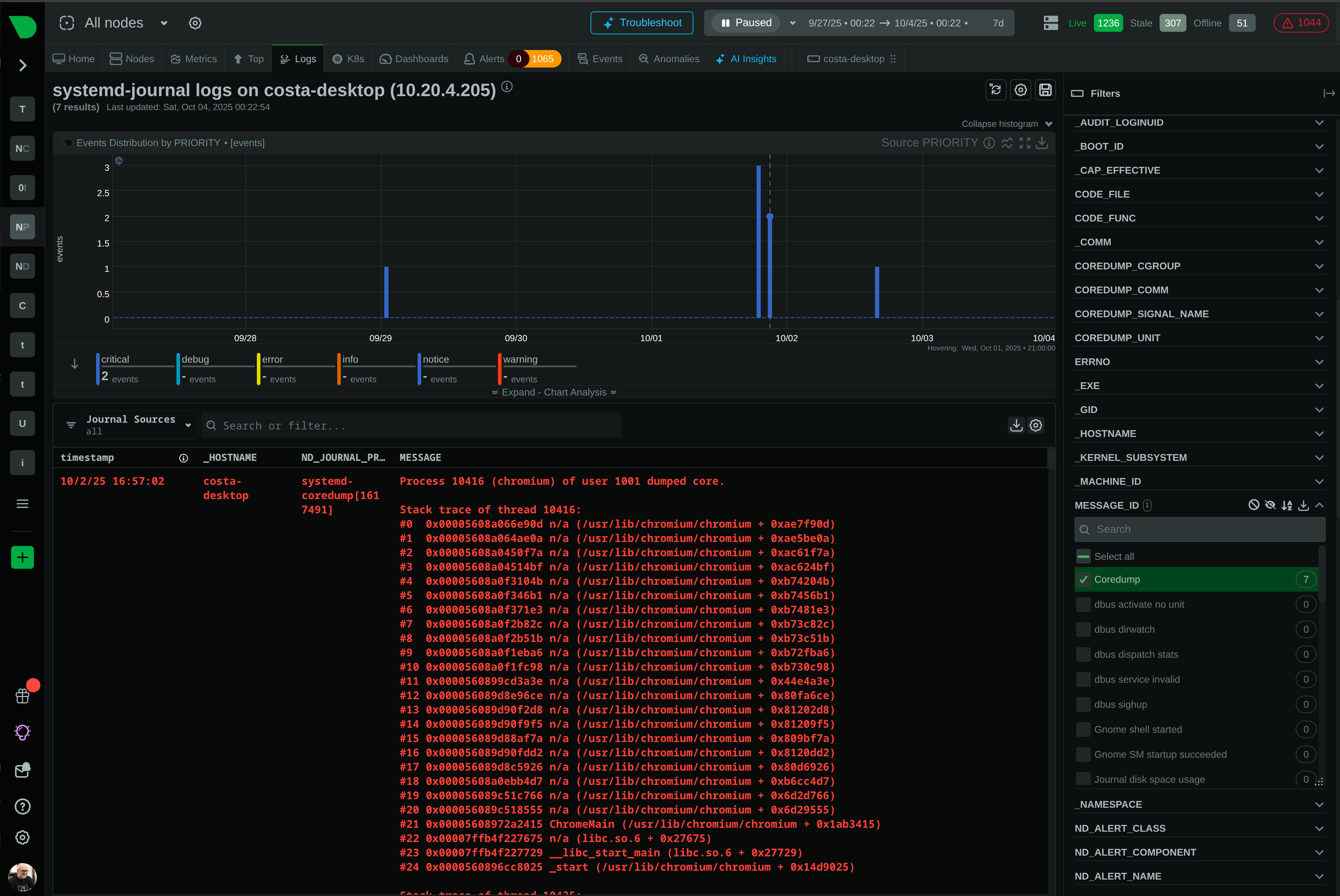
Task: Click the Filters panel collapse arrow icon
Action: pyautogui.click(x=1329, y=93)
